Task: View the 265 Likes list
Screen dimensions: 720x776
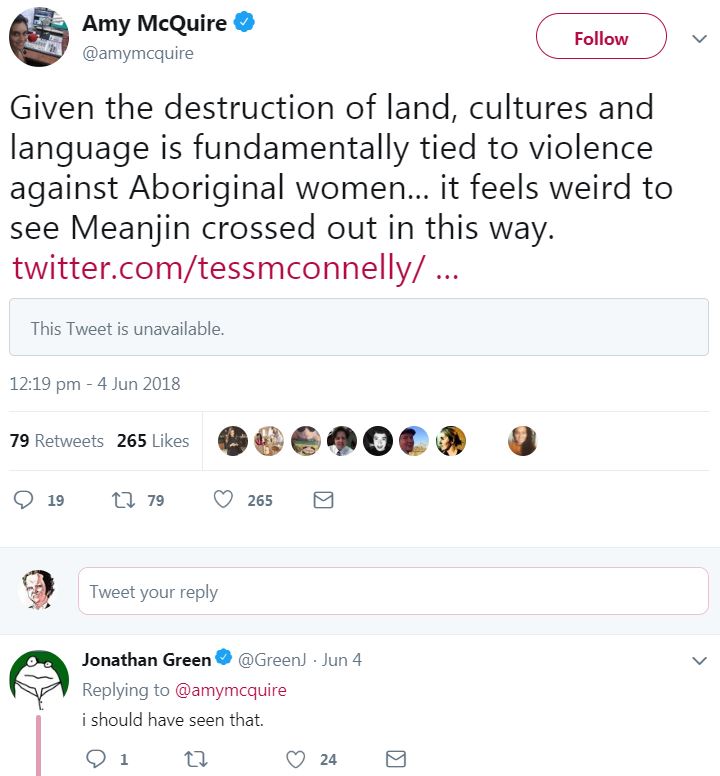Action: (153, 441)
